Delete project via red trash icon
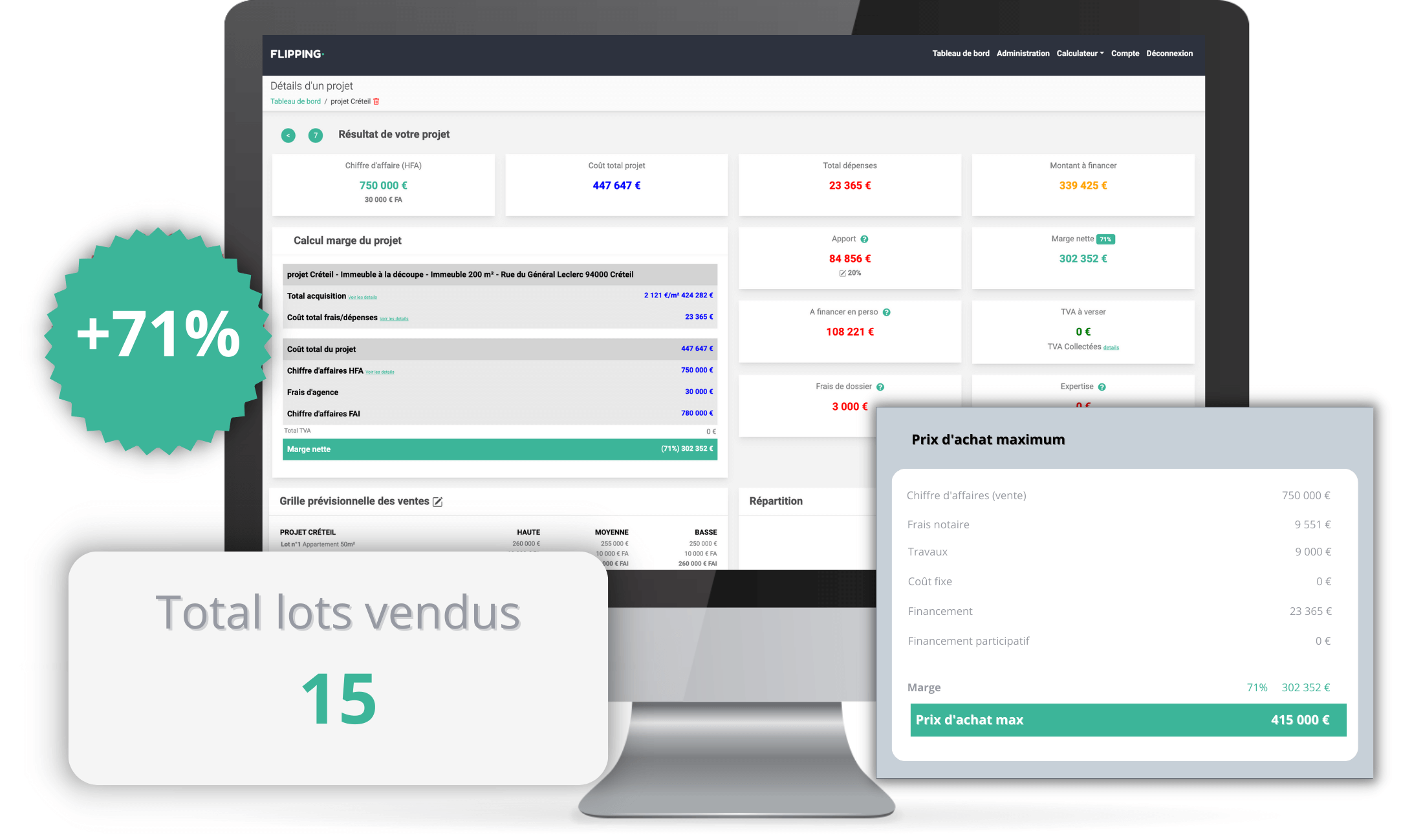 point(376,102)
